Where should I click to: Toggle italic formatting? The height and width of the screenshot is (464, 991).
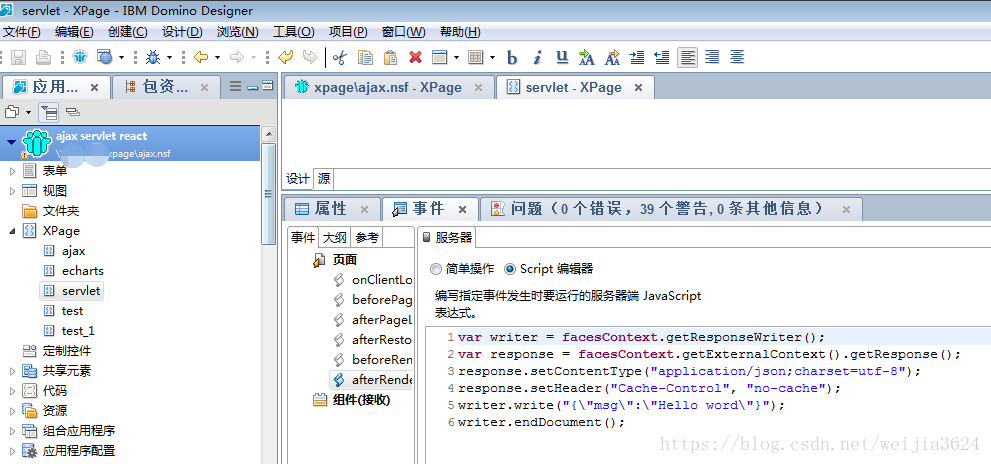pyautogui.click(x=537, y=58)
